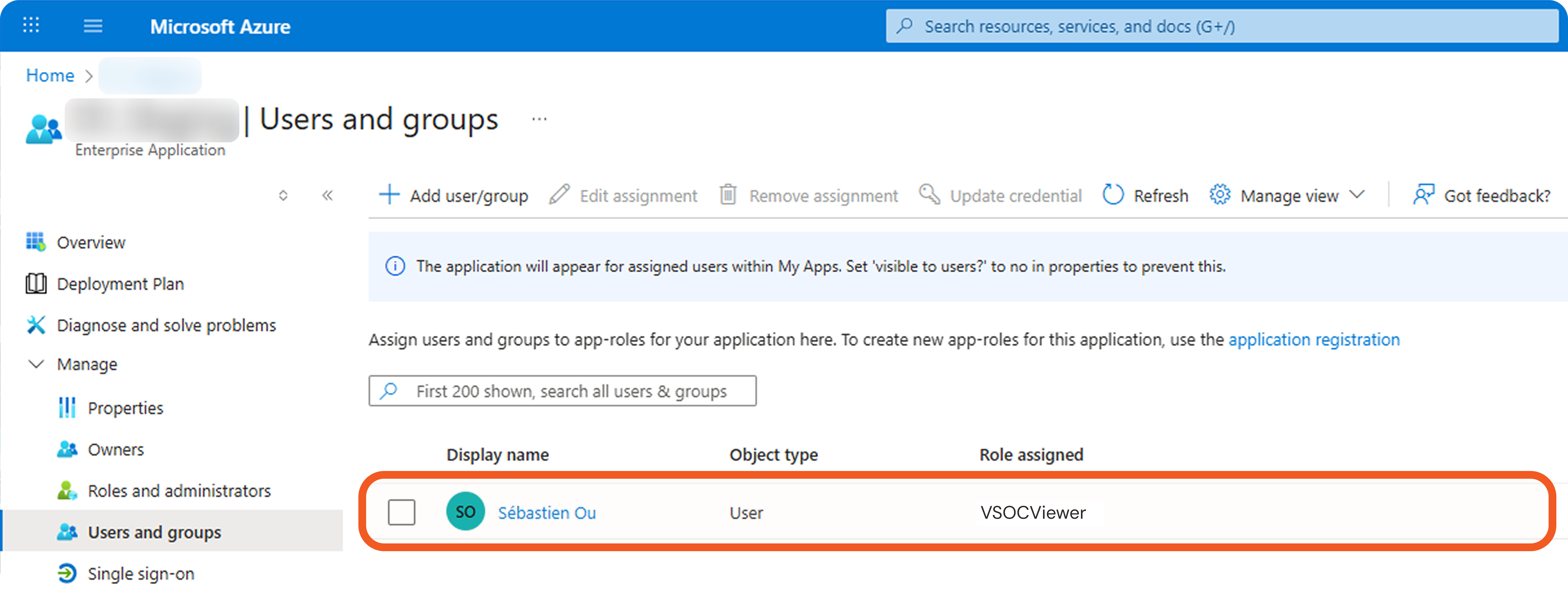Focus the users and groups search field
The image size is (1568, 590).
[x=571, y=391]
